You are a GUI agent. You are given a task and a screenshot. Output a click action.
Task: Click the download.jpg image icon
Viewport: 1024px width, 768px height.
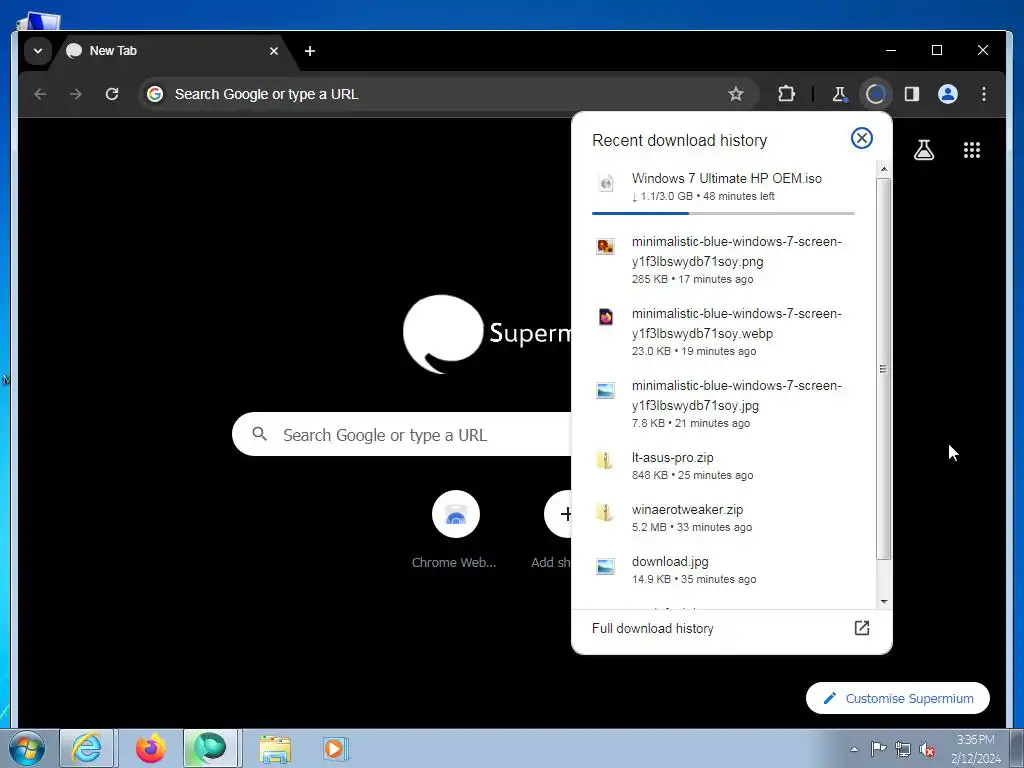pyautogui.click(x=605, y=566)
